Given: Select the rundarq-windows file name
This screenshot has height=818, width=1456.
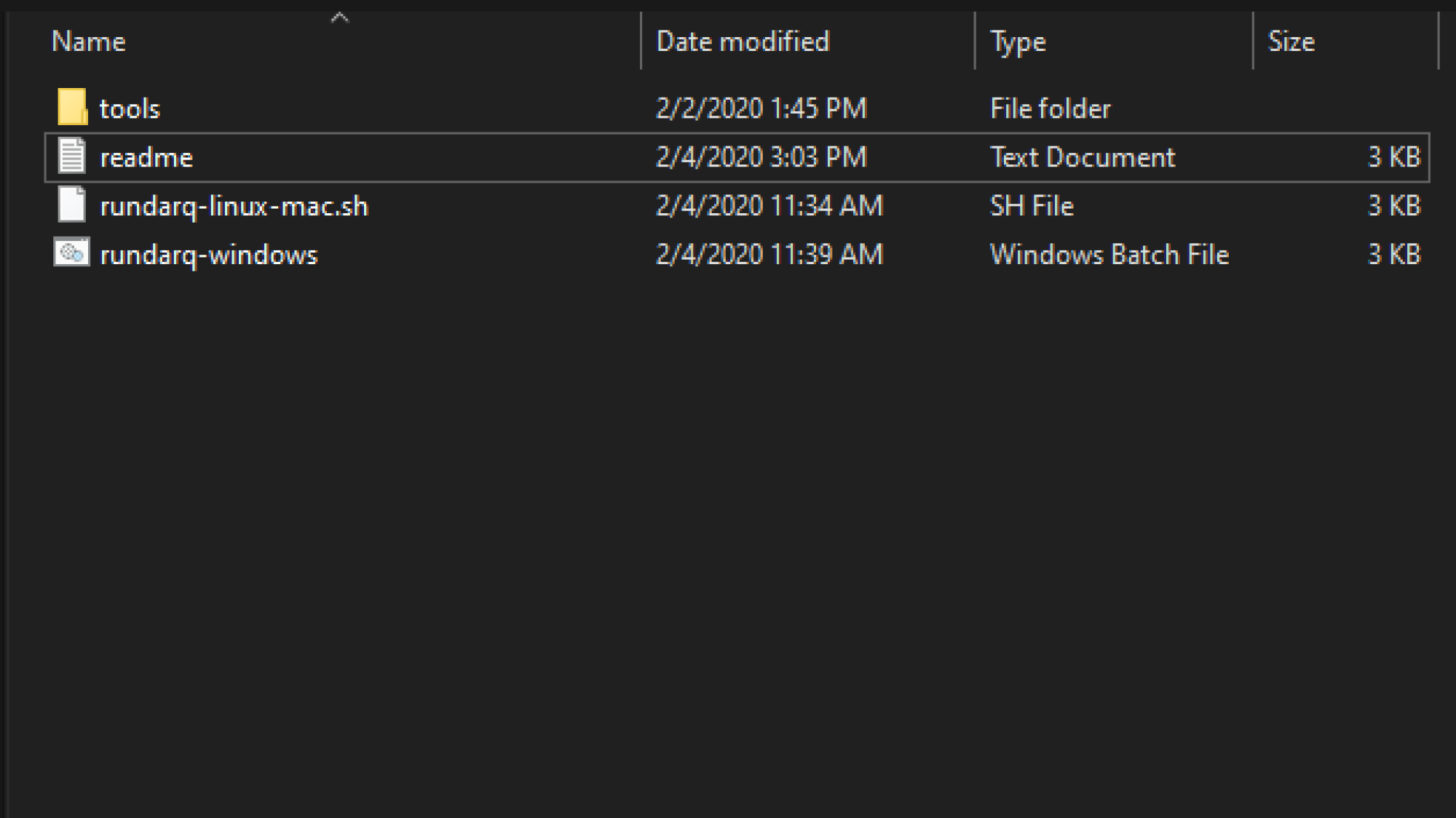Looking at the screenshot, I should pos(209,255).
